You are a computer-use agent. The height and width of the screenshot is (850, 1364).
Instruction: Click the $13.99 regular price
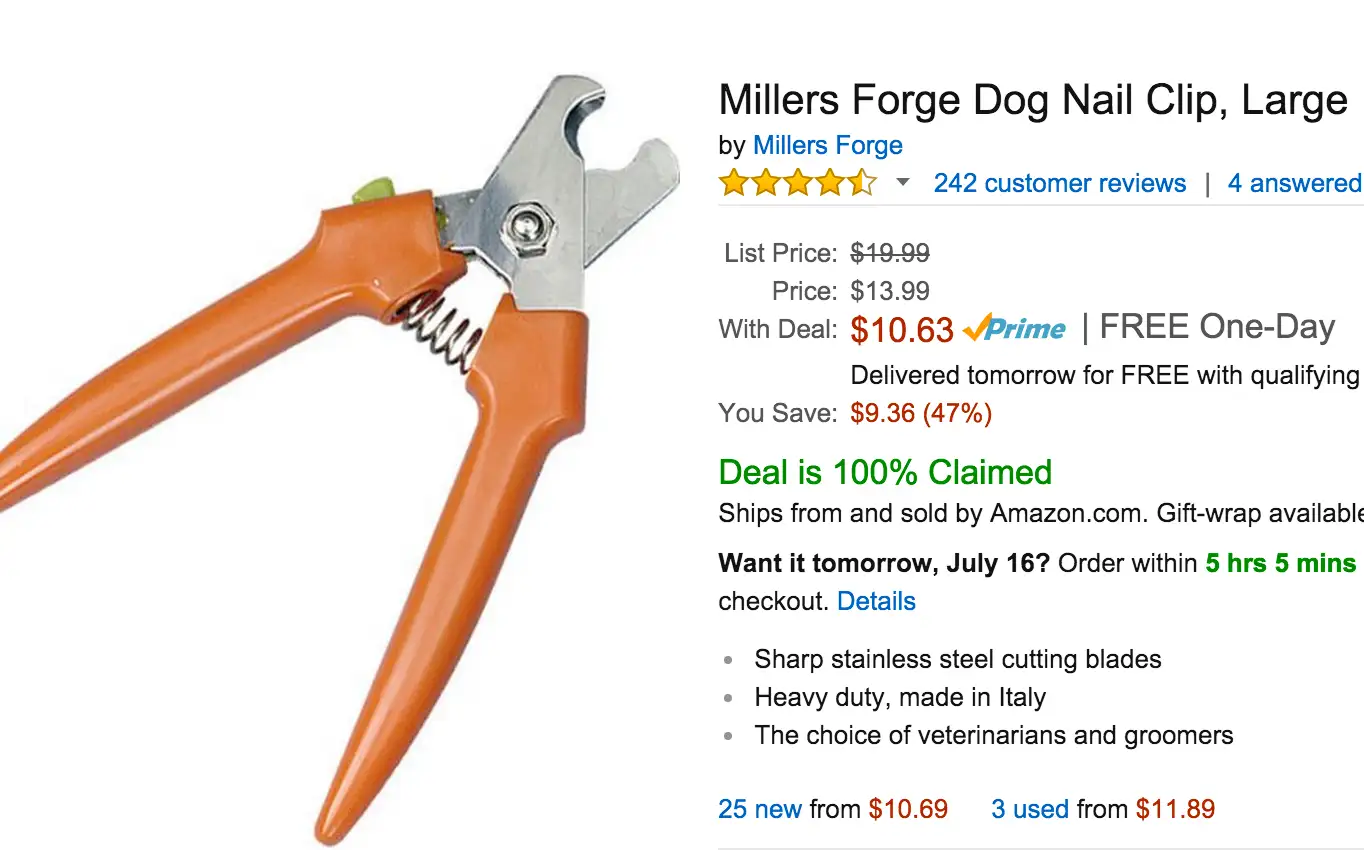(889, 291)
